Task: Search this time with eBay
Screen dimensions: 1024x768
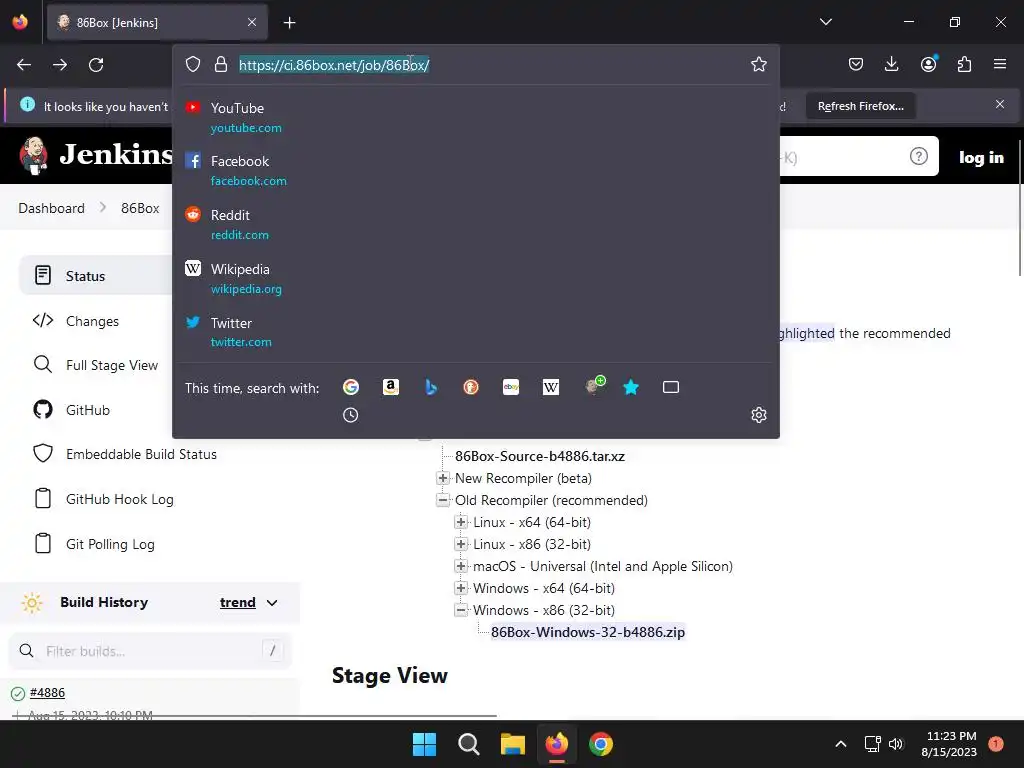Action: (511, 387)
